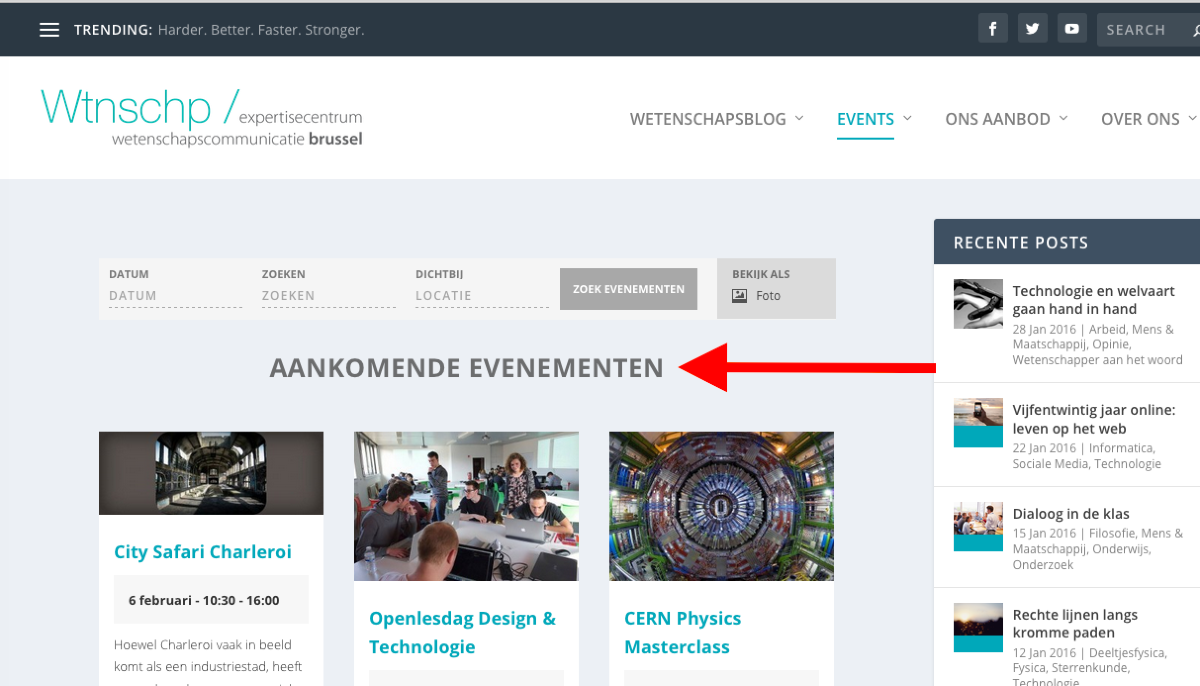1200x686 pixels.
Task: Open the Ons Aanbod dropdown
Action: click(1006, 119)
